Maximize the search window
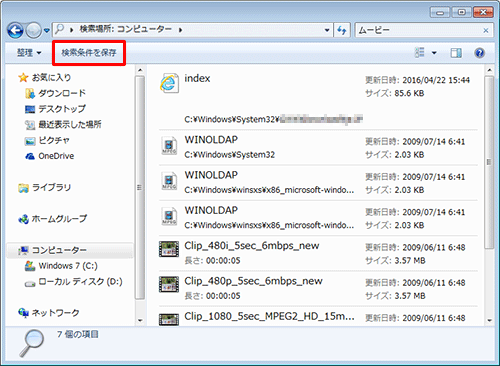The image size is (500, 366). tap(461, 12)
